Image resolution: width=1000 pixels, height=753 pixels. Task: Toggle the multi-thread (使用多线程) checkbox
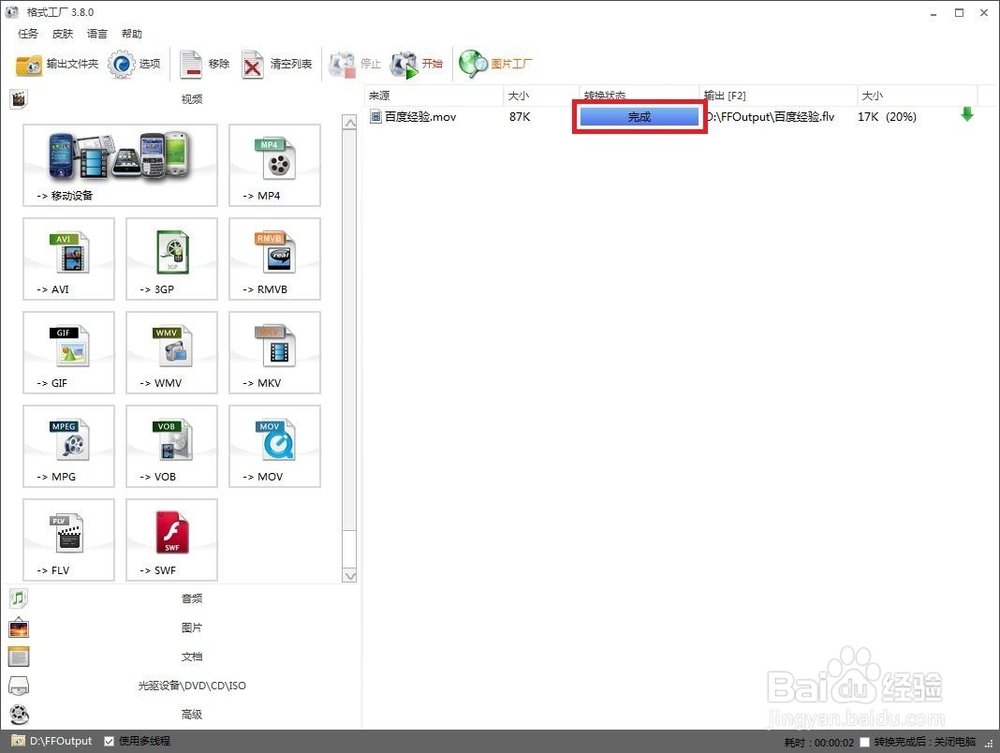coord(109,741)
